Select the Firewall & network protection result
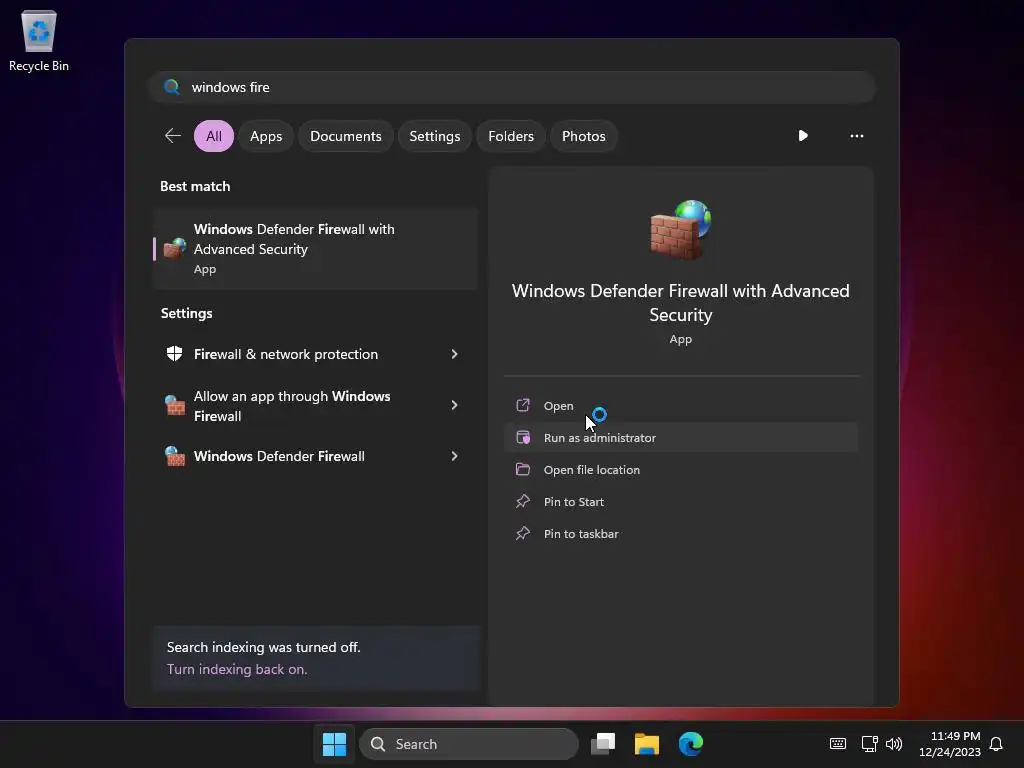This screenshot has height=768, width=1024. (316, 354)
